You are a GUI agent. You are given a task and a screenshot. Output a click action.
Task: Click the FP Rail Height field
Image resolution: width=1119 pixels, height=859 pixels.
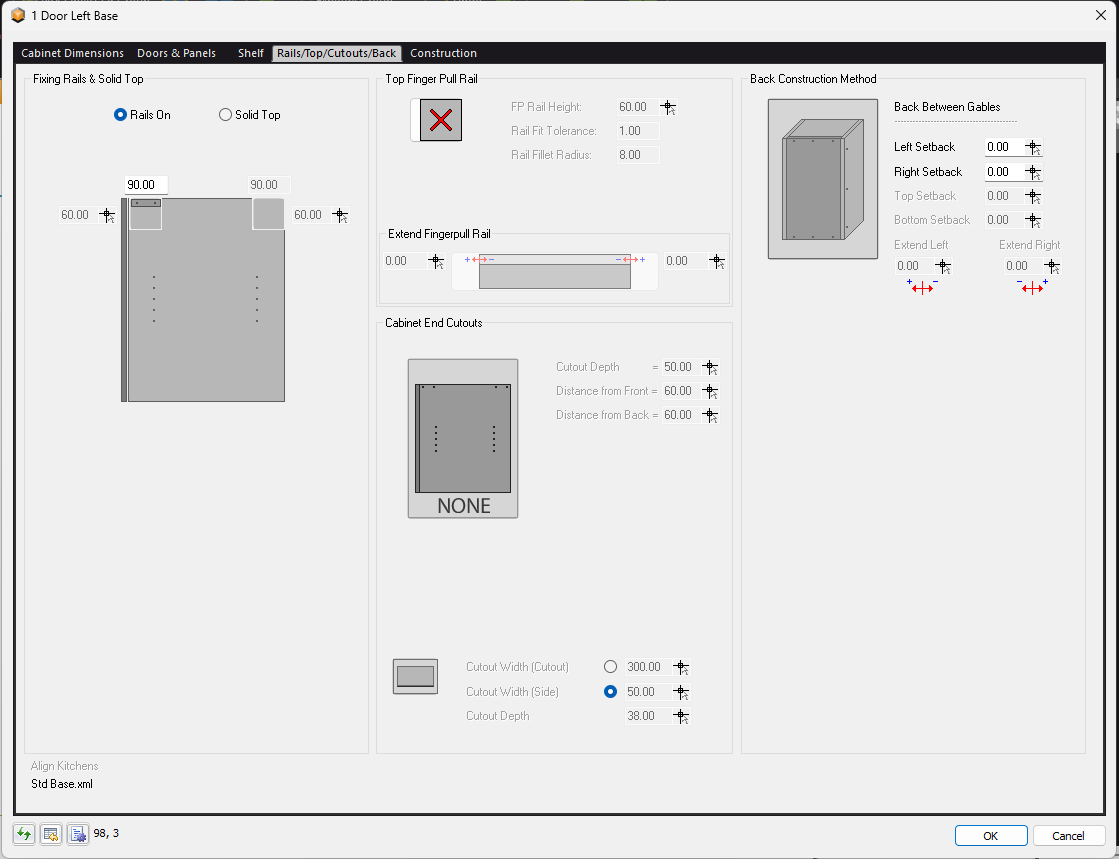tap(637, 108)
